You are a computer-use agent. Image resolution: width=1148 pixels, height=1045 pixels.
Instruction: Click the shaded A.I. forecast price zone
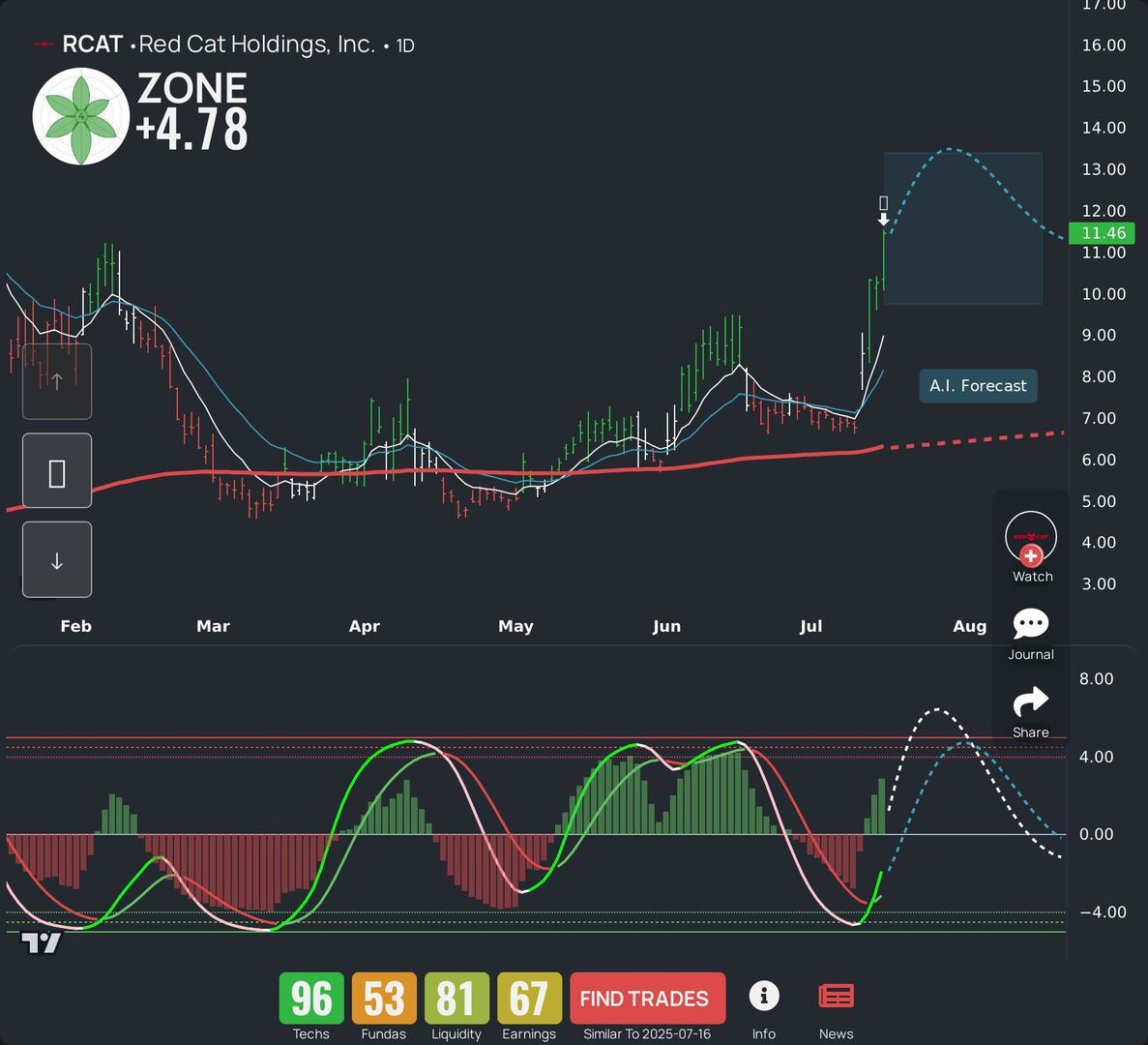[x=962, y=227]
